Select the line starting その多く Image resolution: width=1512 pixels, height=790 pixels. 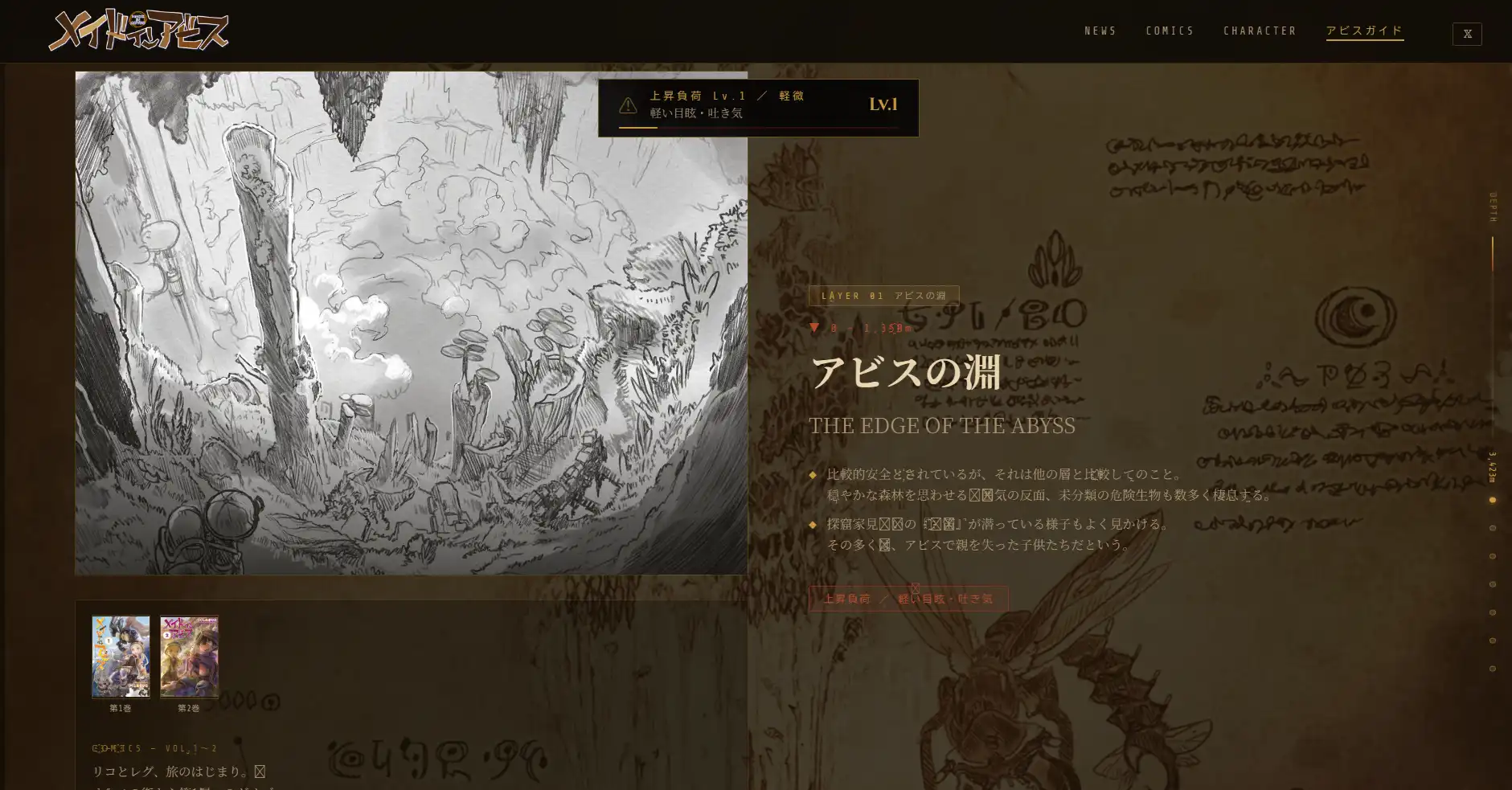(x=980, y=545)
